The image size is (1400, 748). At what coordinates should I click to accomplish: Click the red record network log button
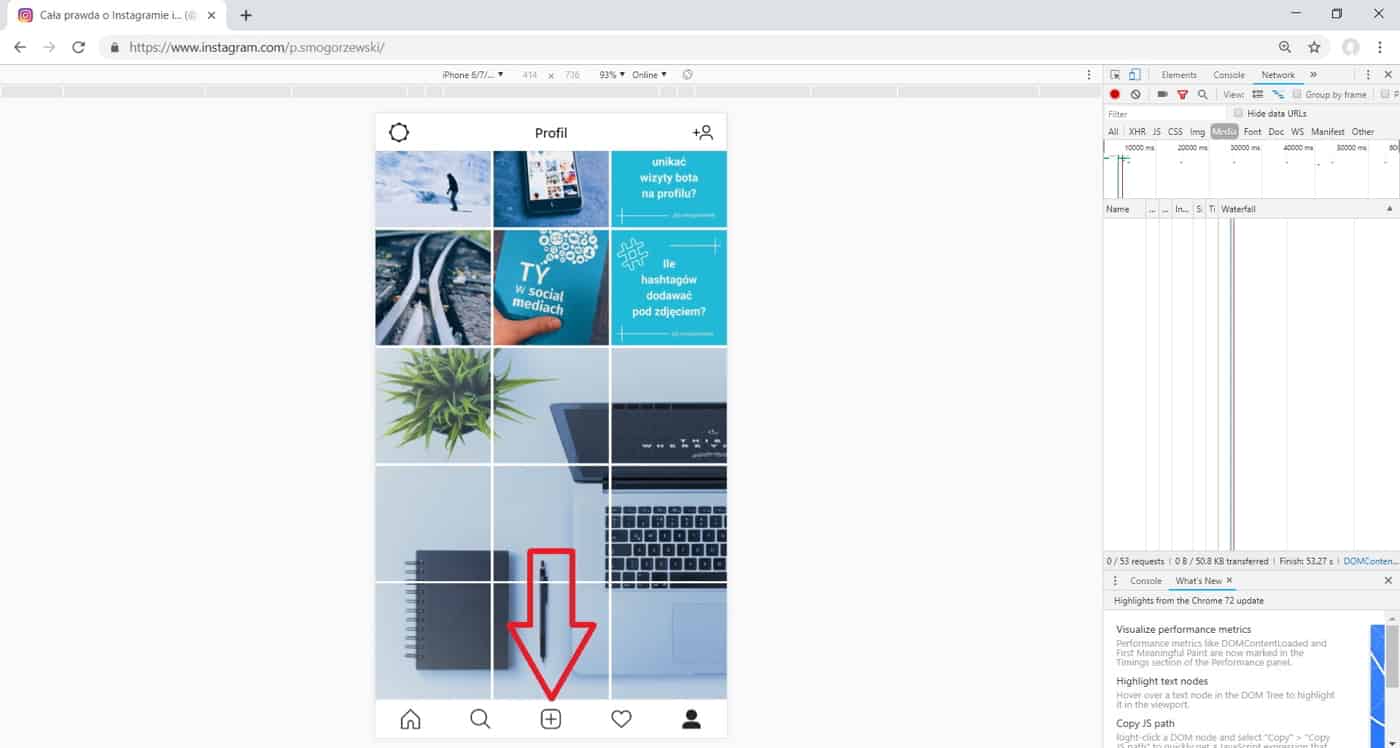[1115, 94]
